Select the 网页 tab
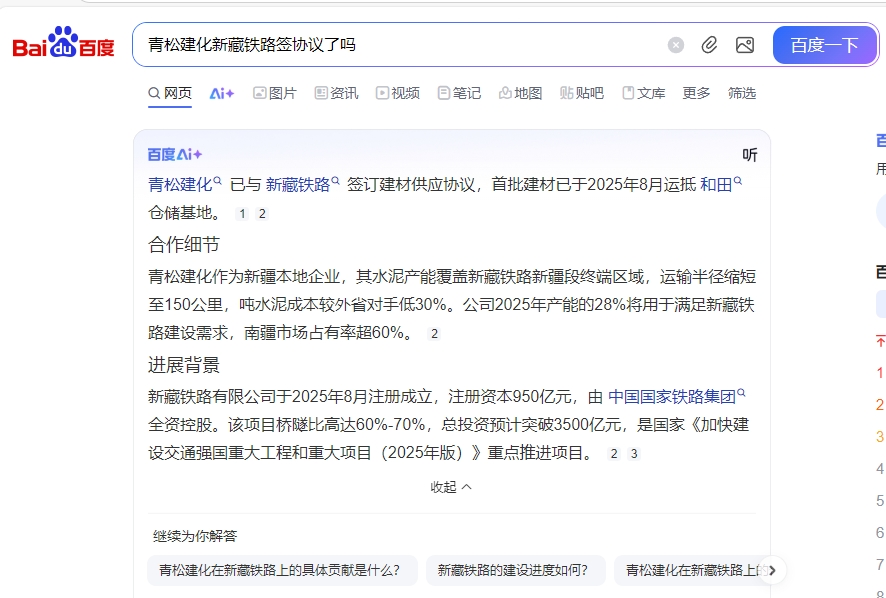Screen dimensions: 886x598 click(x=170, y=93)
